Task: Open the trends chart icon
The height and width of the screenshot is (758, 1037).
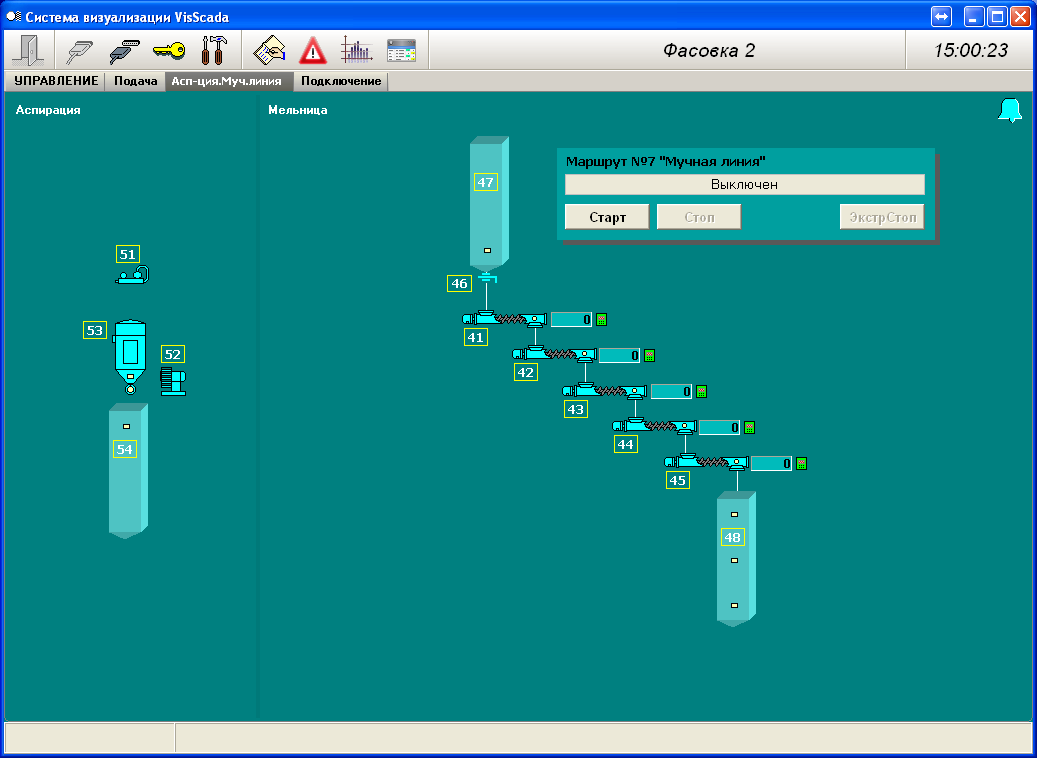Action: [x=356, y=50]
